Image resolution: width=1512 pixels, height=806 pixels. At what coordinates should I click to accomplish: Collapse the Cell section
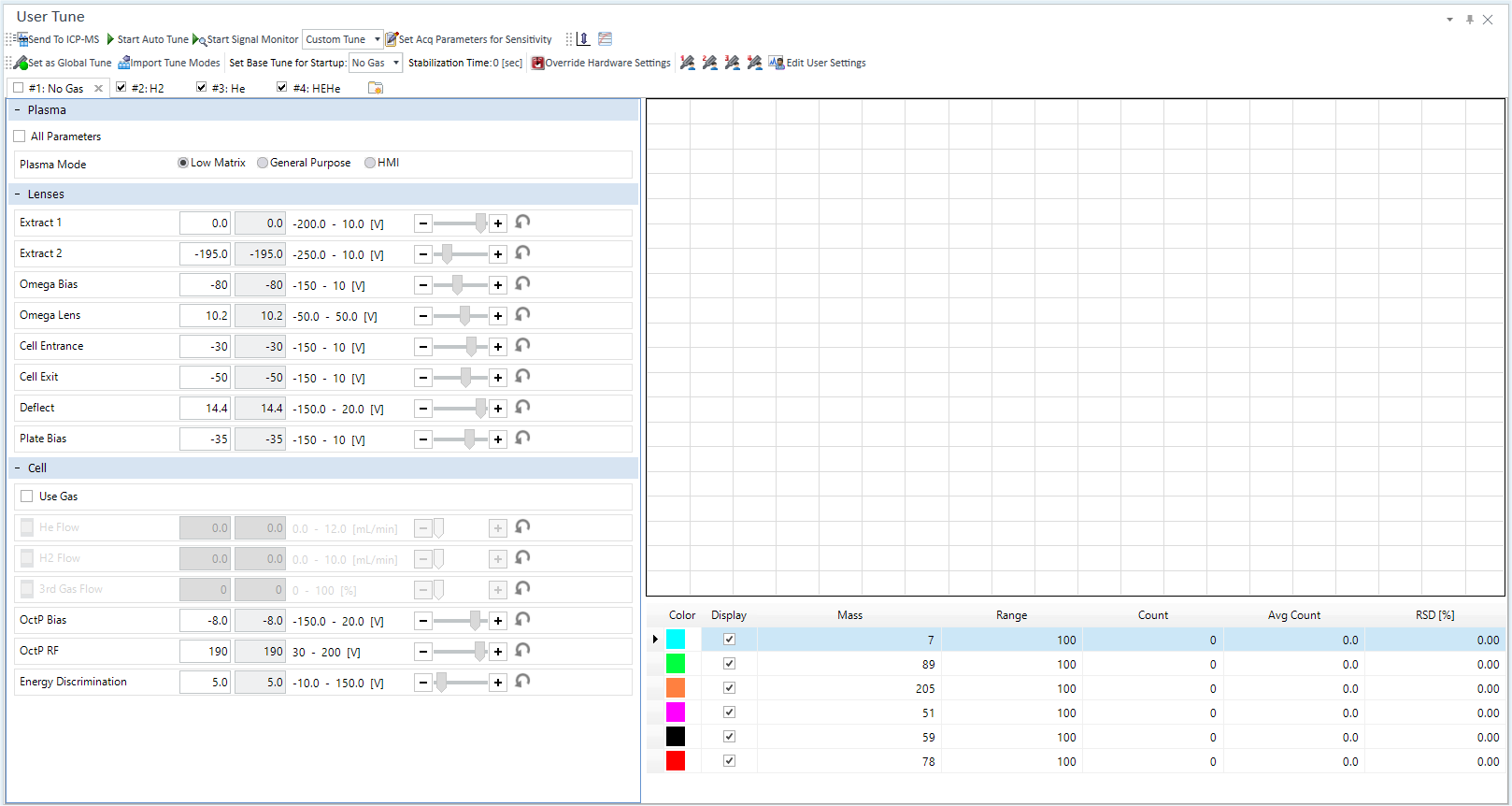17,468
